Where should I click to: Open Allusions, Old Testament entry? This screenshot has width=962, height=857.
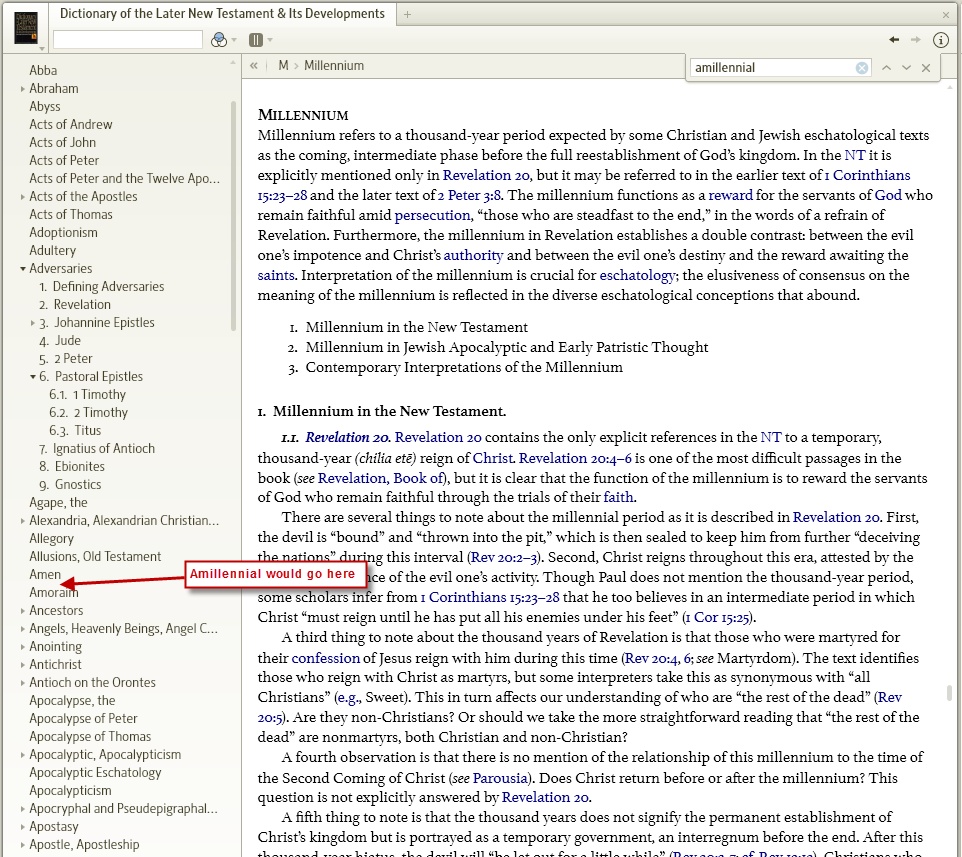click(x=95, y=556)
